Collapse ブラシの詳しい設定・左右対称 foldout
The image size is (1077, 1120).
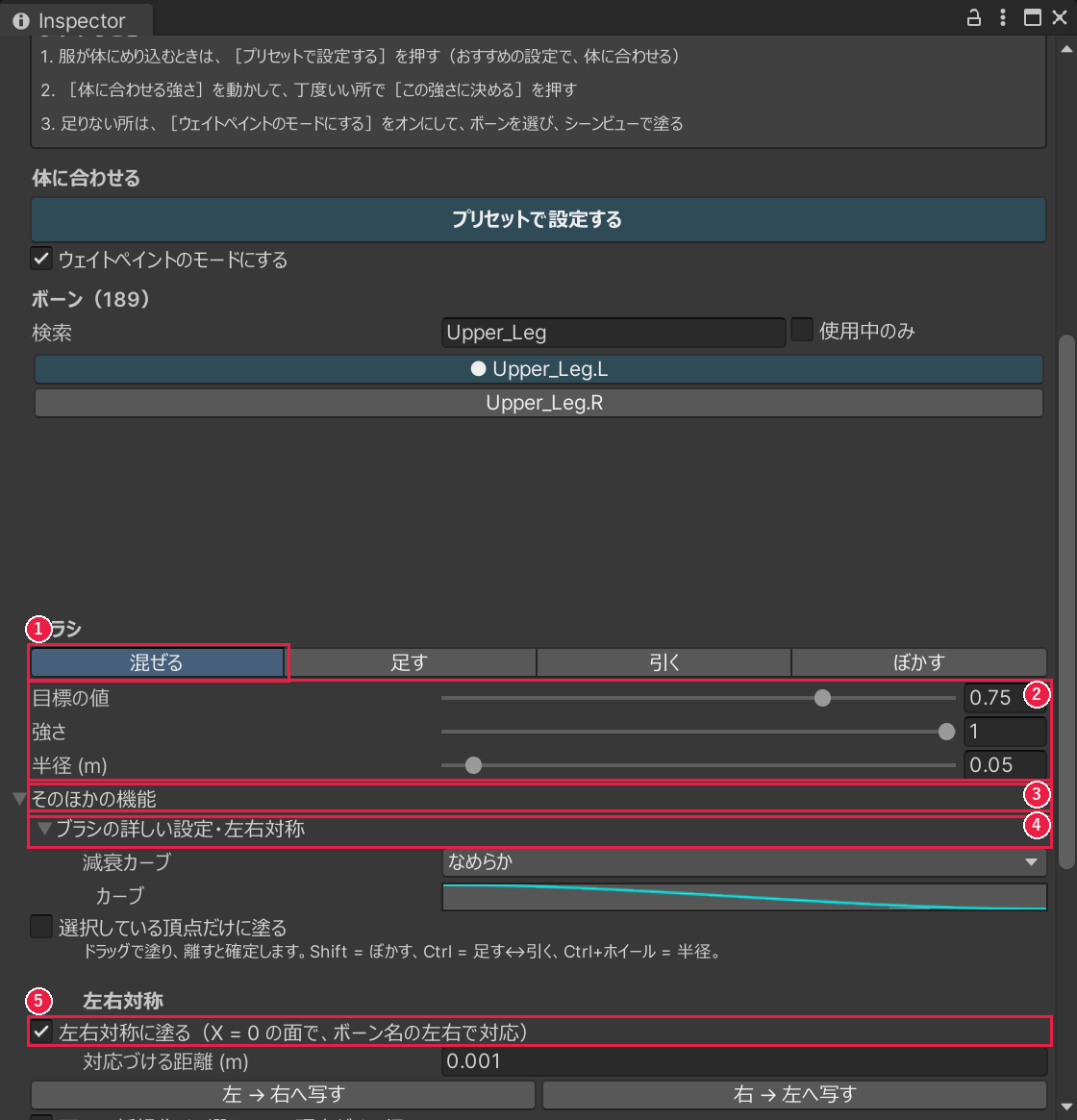44,829
